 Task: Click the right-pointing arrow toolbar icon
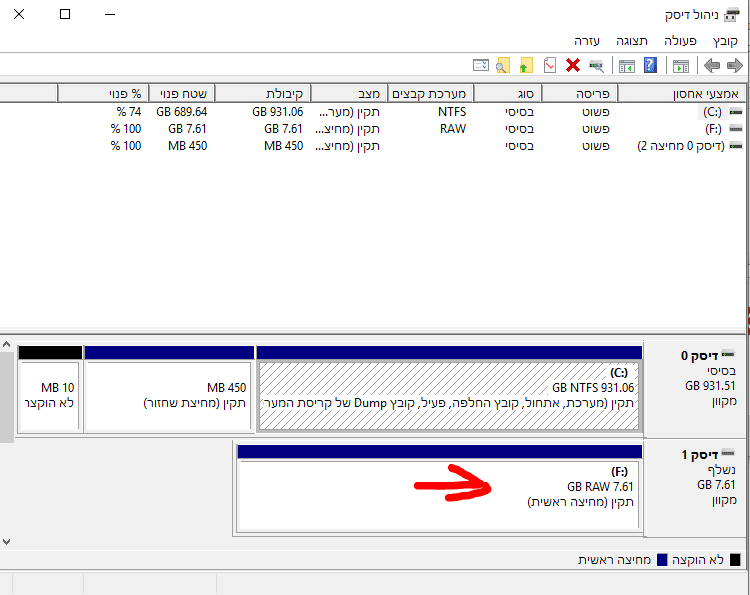coord(735,66)
